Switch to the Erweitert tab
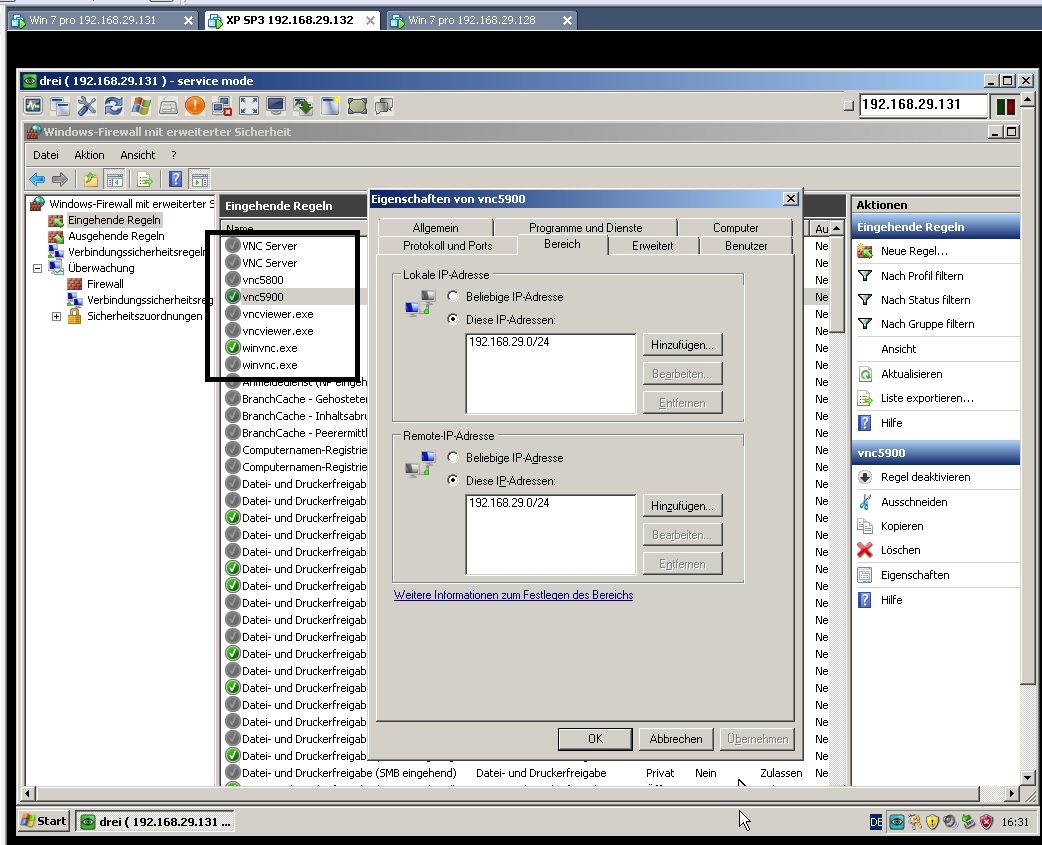 click(x=653, y=246)
